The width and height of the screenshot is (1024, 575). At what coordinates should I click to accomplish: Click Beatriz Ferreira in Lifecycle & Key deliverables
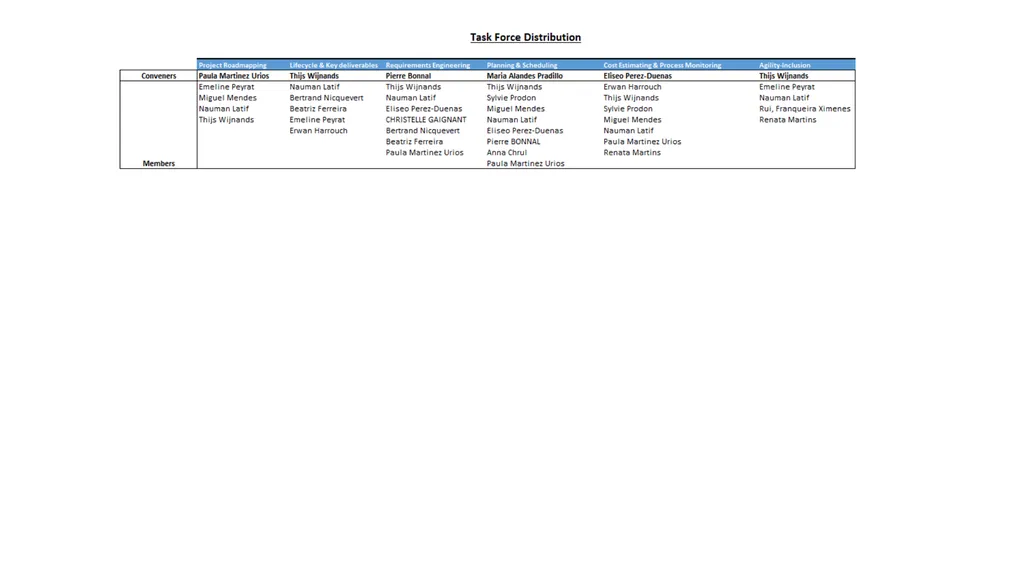pos(318,109)
